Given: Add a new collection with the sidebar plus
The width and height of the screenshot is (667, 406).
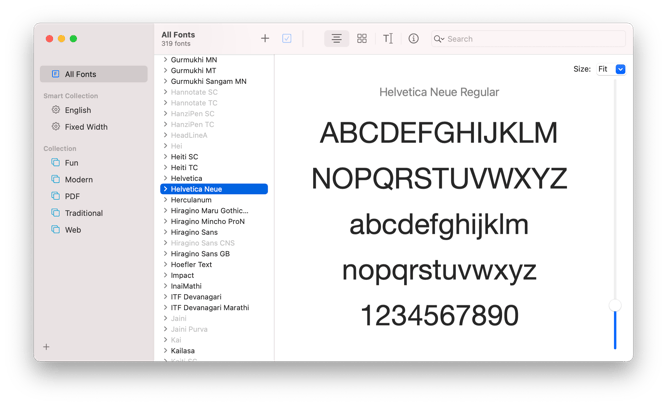Looking at the screenshot, I should coord(46,347).
